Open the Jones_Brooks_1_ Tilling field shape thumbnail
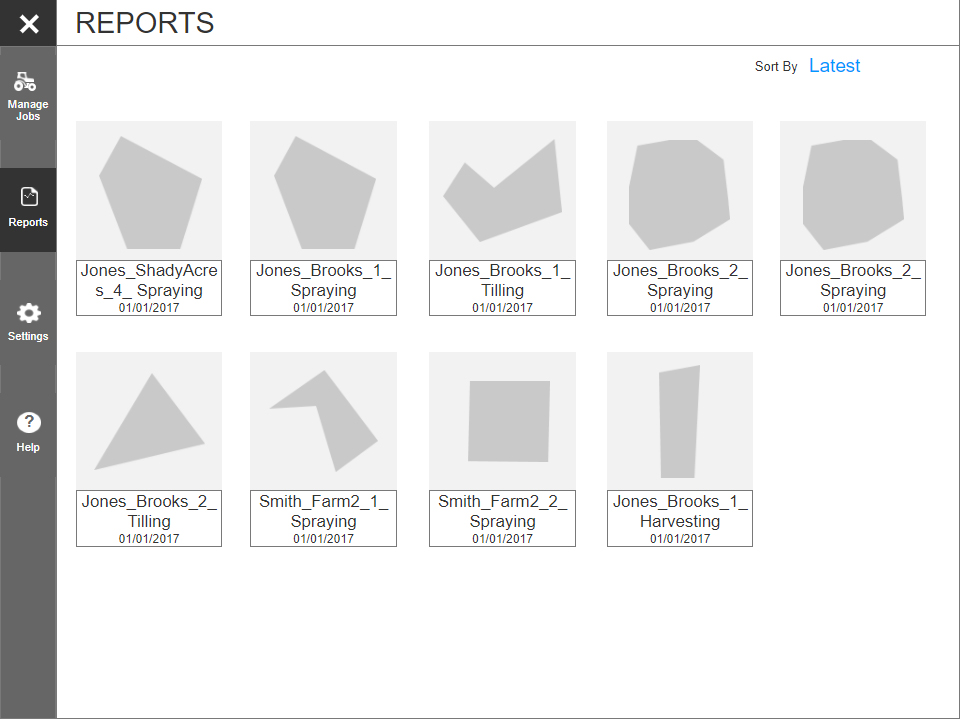Screen dimensions: 961x721 (502, 191)
